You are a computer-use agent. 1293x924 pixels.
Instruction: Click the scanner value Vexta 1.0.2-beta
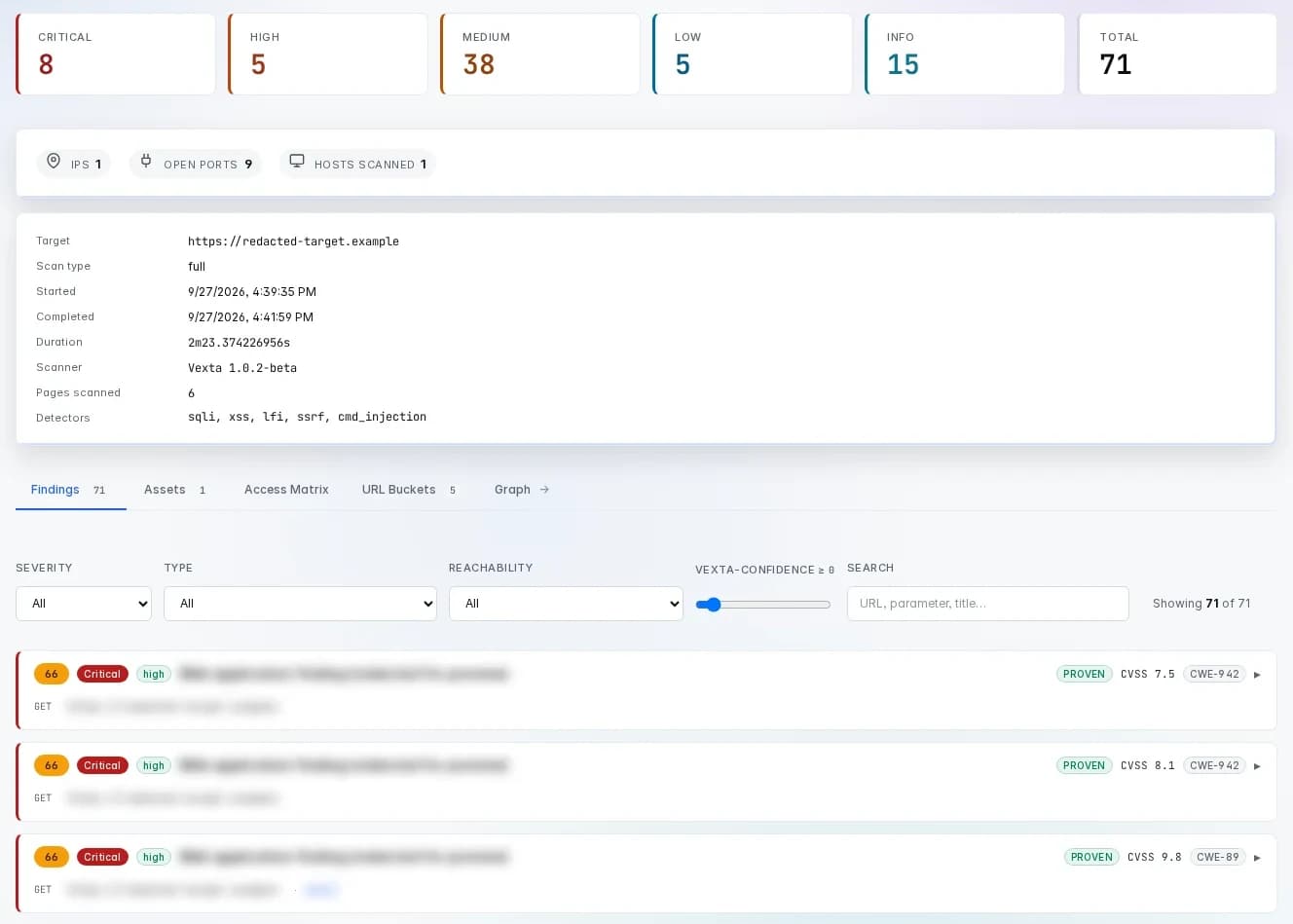coord(242,368)
